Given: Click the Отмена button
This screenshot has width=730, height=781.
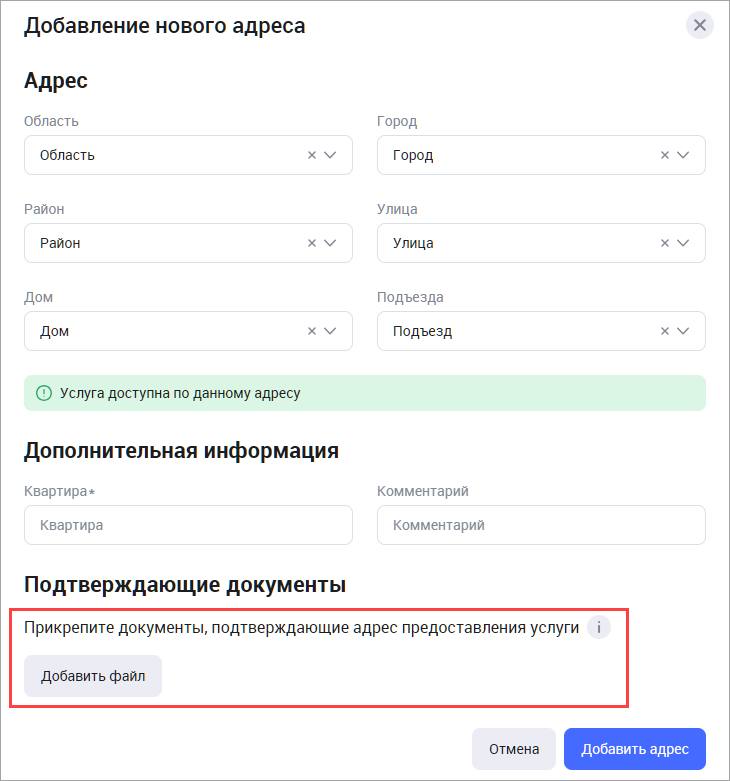Looking at the screenshot, I should coord(514,749).
